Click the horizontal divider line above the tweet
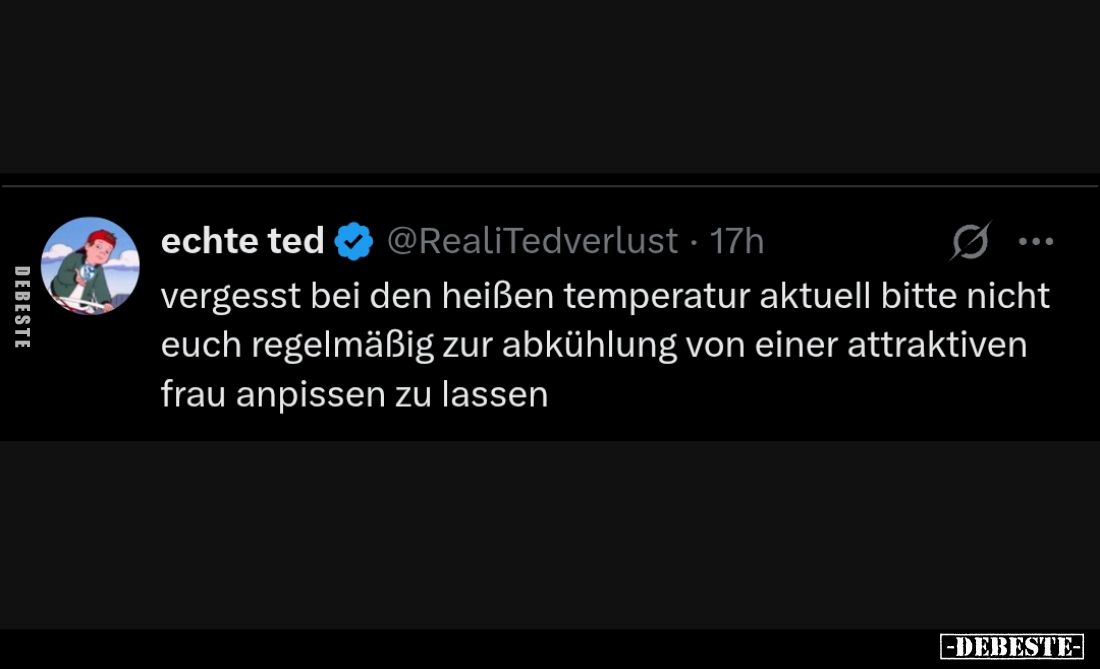This screenshot has width=1100, height=669. click(x=550, y=181)
